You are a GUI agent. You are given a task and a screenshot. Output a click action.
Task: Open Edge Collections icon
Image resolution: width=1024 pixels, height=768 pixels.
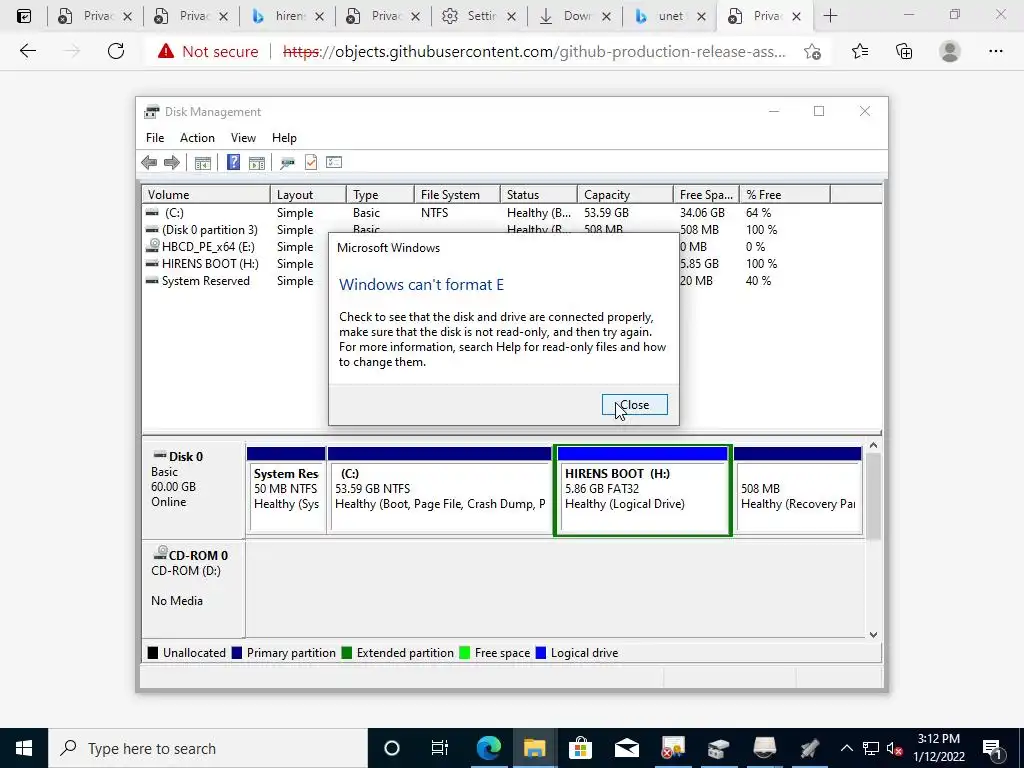(x=904, y=51)
